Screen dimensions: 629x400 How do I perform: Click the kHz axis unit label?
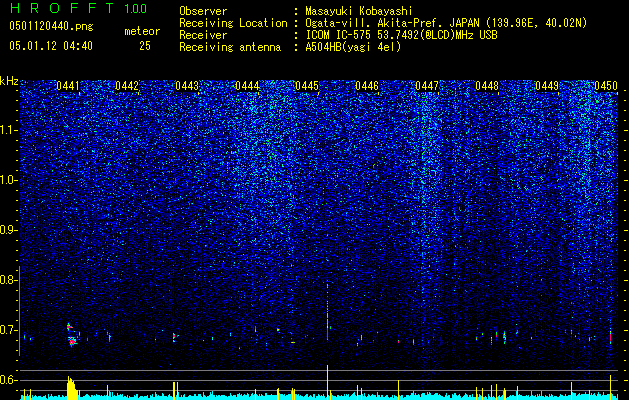[9, 81]
